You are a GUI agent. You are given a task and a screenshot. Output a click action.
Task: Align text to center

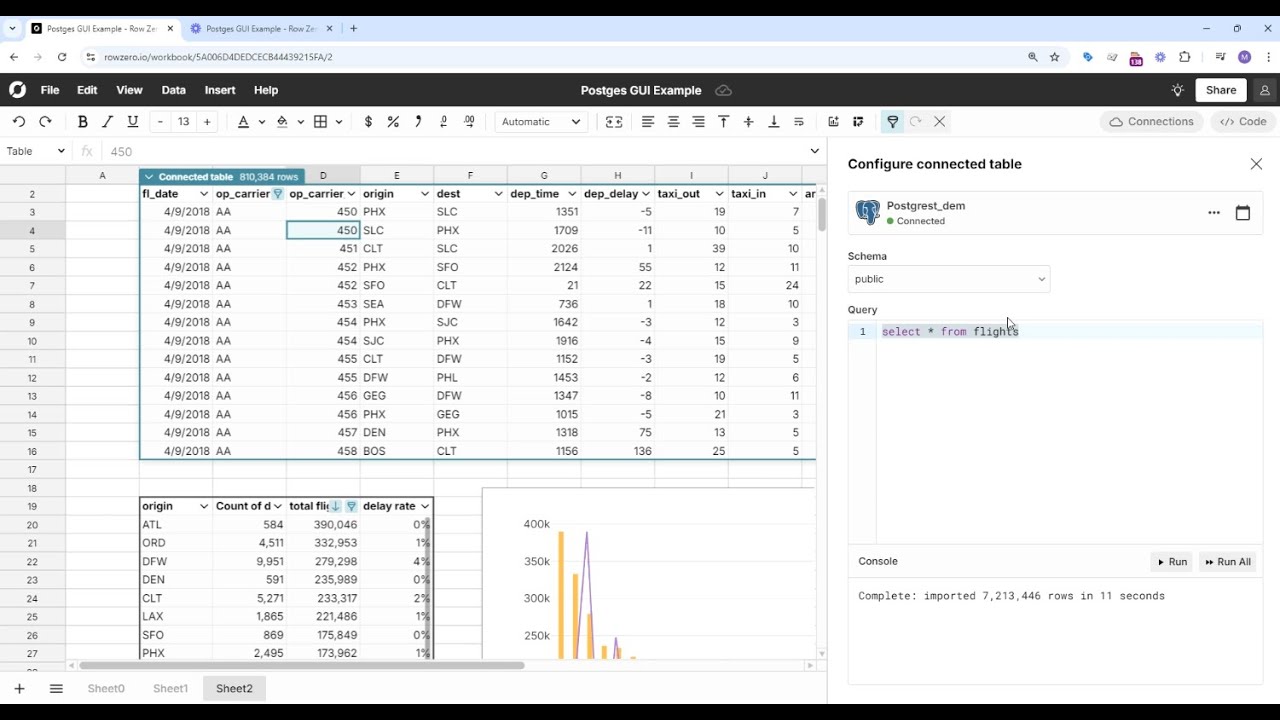[673, 122]
